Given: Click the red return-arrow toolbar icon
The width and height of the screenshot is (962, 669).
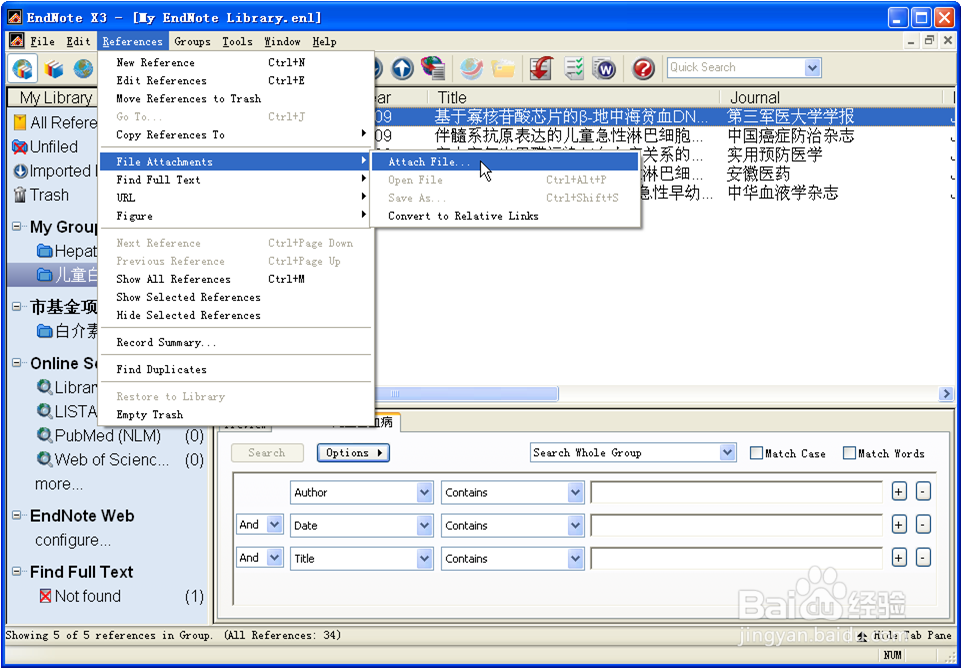Looking at the screenshot, I should (541, 68).
